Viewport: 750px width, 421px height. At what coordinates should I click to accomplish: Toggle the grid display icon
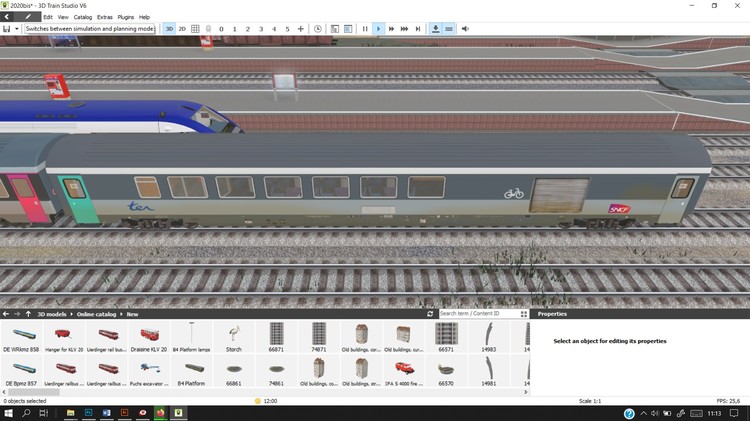pyautogui.click(x=195, y=29)
